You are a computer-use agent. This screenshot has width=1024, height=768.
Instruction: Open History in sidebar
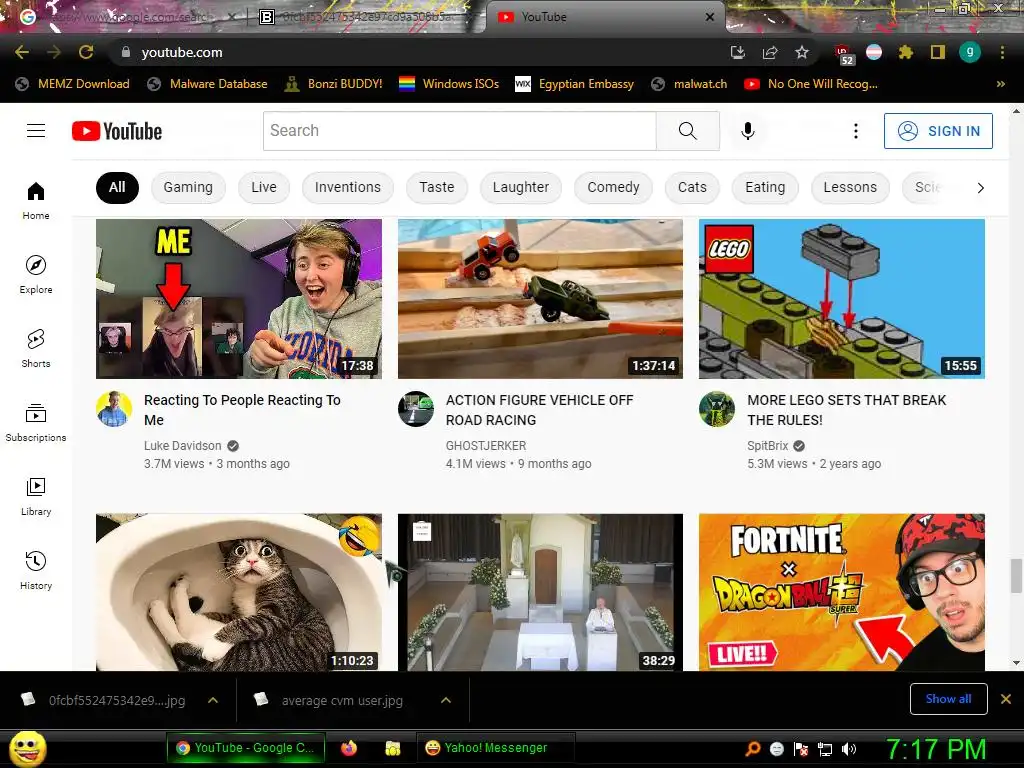click(36, 570)
